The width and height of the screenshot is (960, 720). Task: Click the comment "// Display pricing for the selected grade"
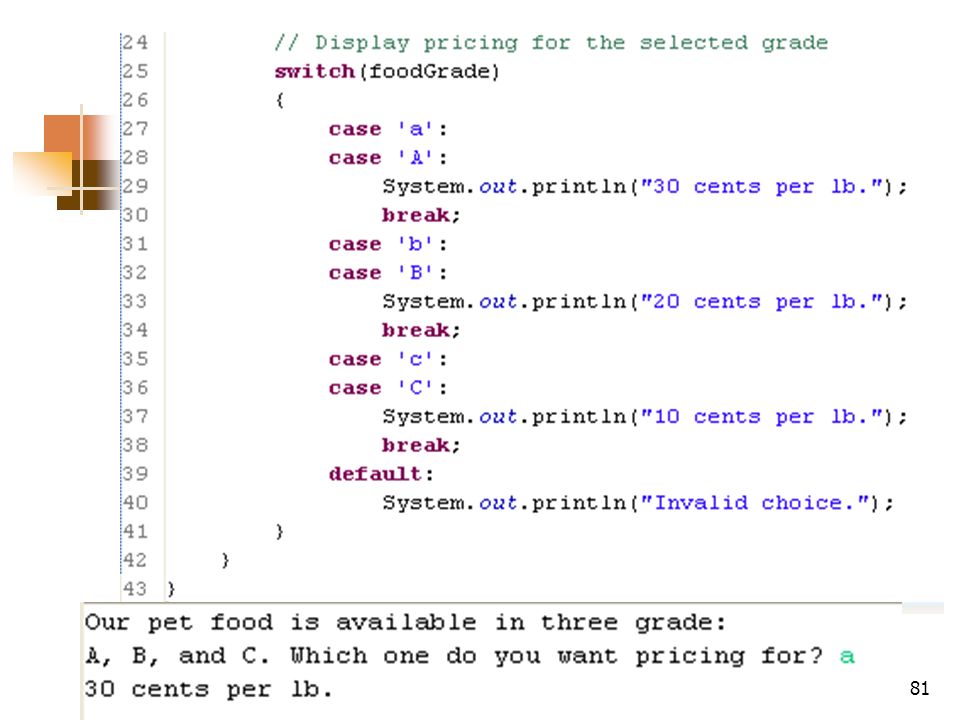click(551, 43)
